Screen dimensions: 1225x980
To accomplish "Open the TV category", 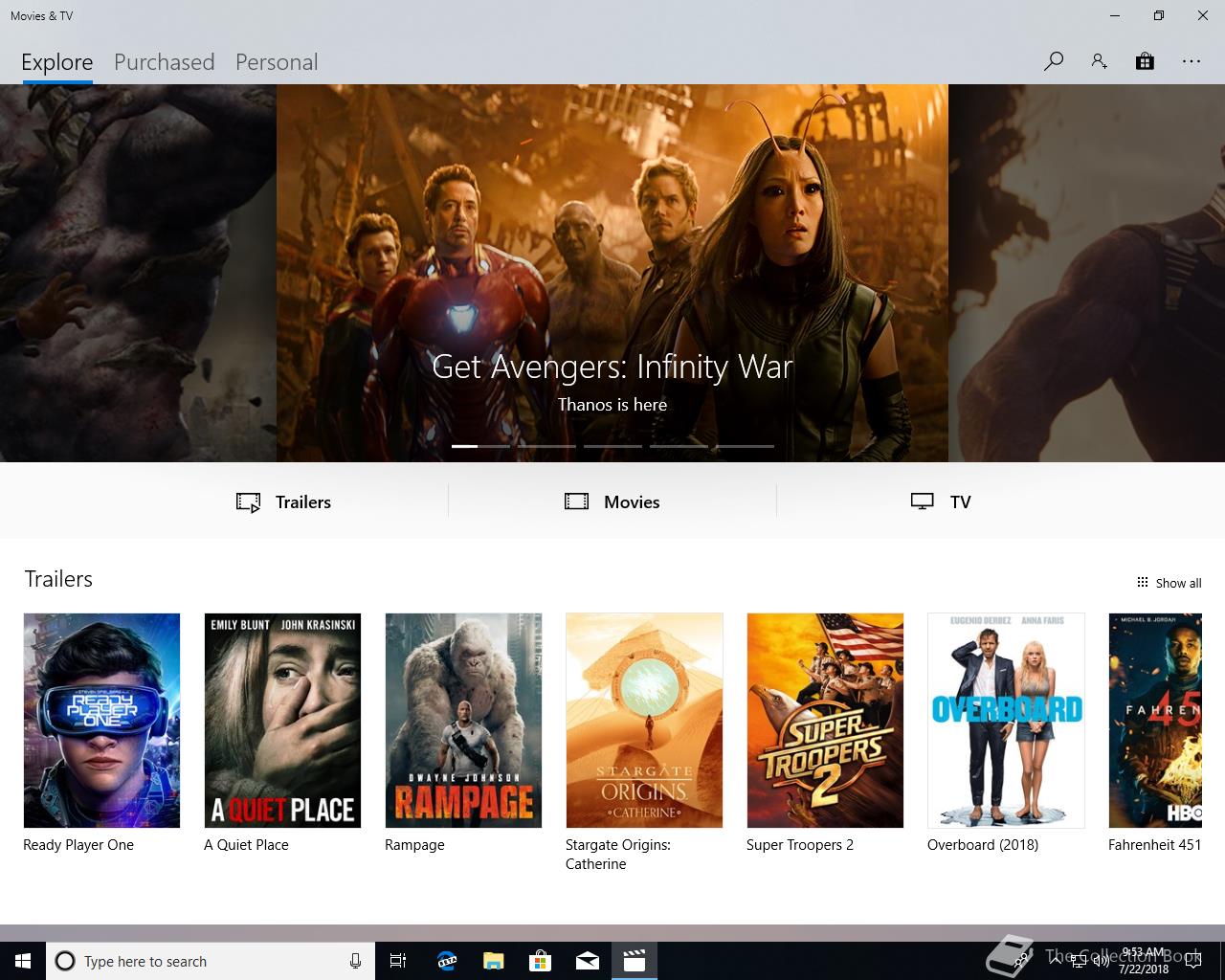I will pyautogui.click(x=941, y=501).
